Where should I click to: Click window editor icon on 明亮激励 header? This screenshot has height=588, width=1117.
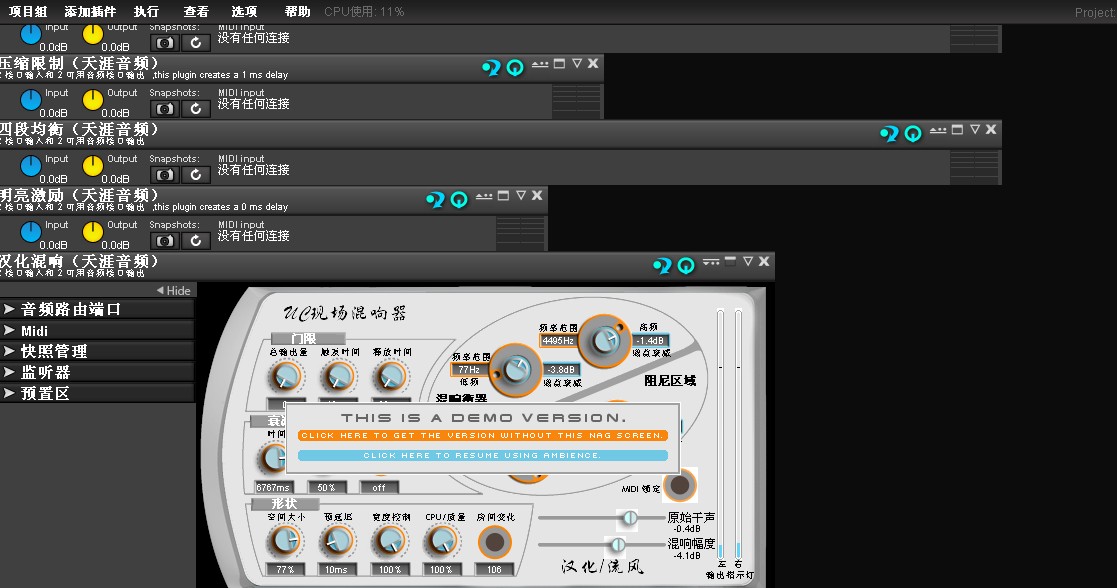point(504,195)
